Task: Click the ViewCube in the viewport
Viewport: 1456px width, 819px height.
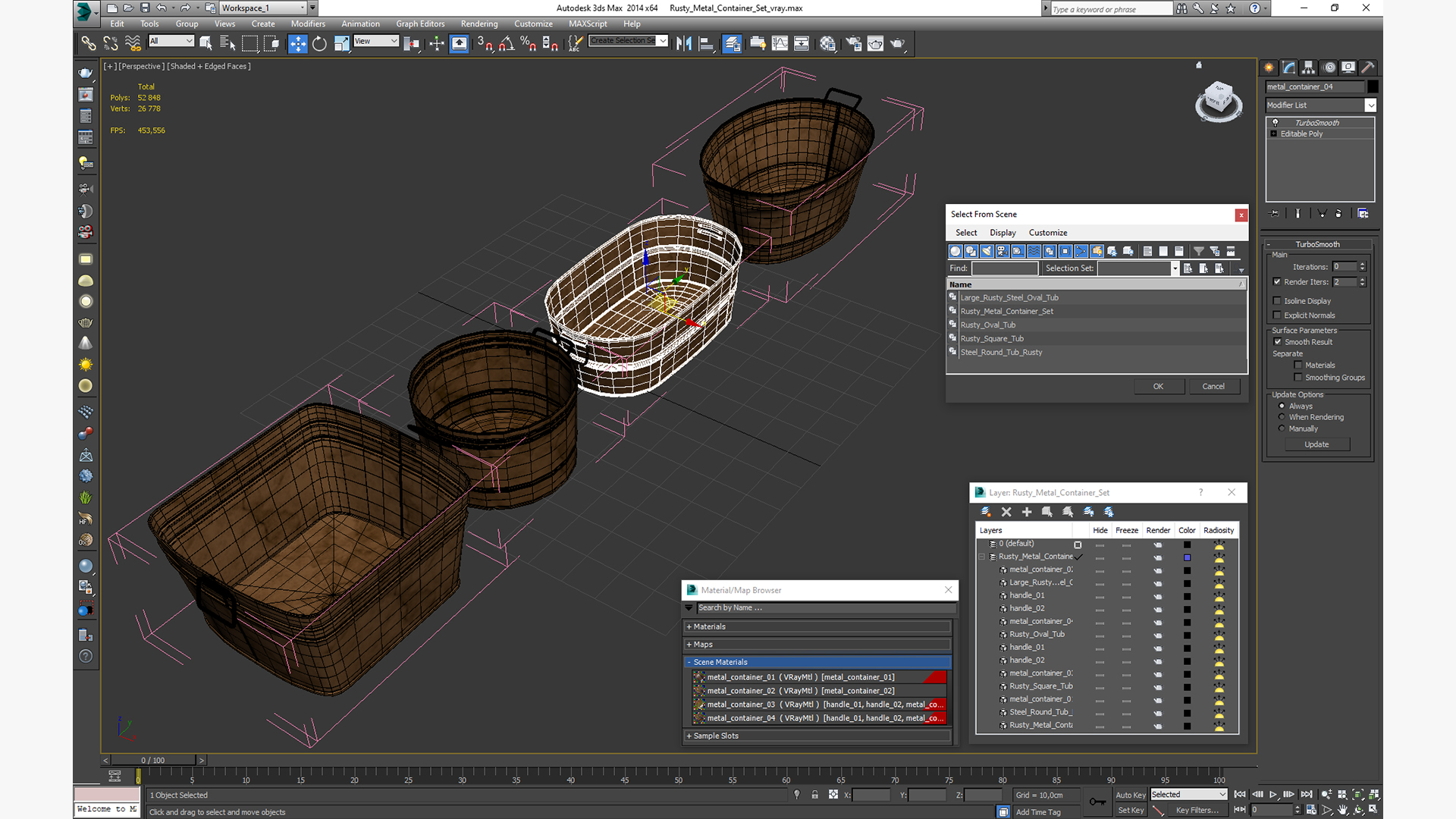Action: click(1219, 101)
